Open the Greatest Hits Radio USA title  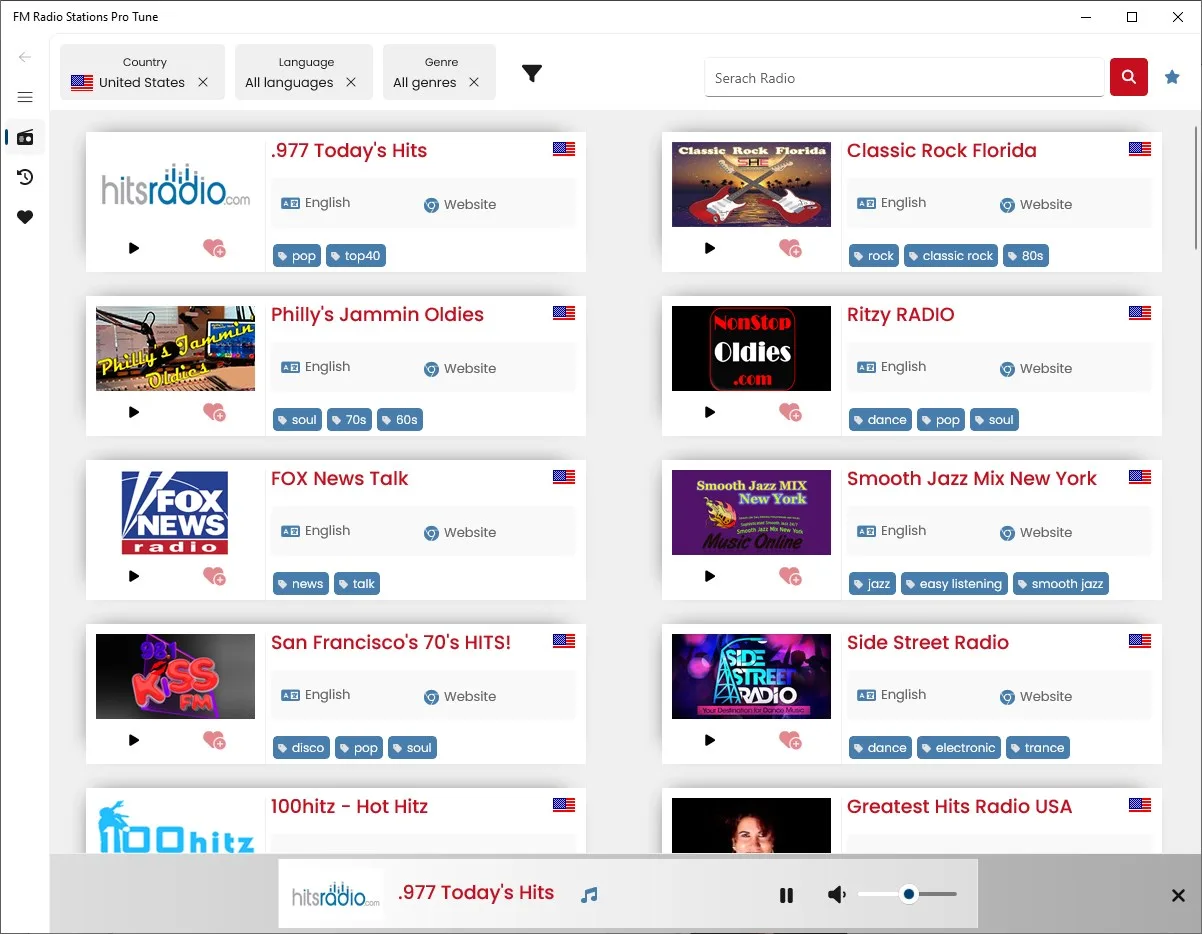click(x=959, y=806)
